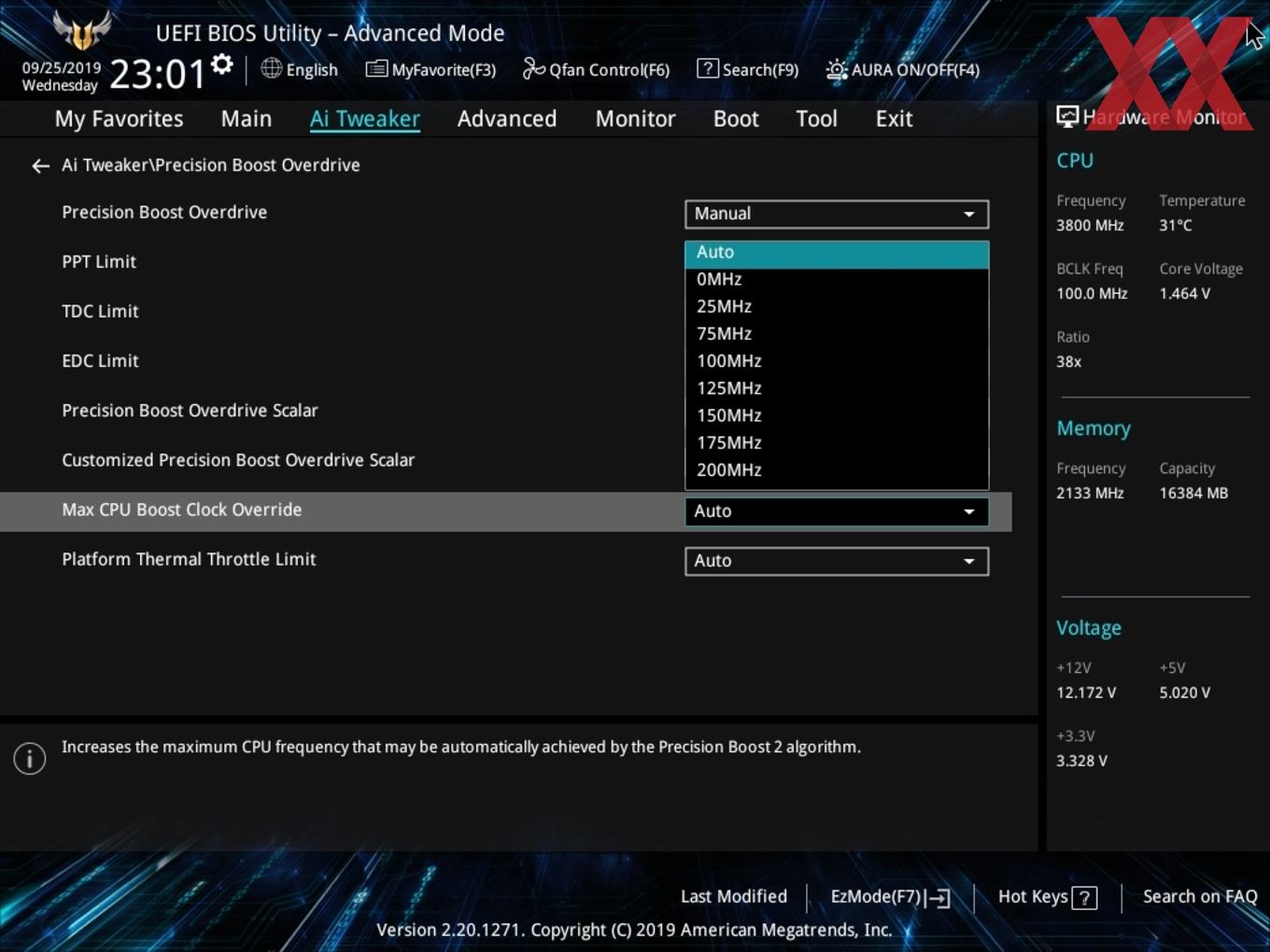The width and height of the screenshot is (1270, 952).
Task: Select 125MHz option
Action: (837, 387)
